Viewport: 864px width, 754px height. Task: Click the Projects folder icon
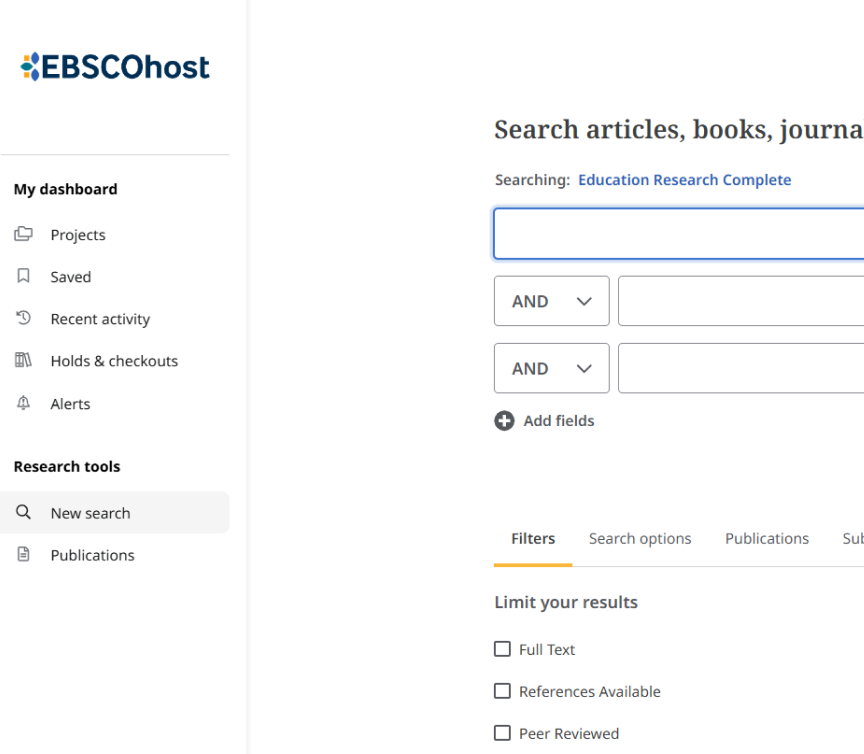23,234
